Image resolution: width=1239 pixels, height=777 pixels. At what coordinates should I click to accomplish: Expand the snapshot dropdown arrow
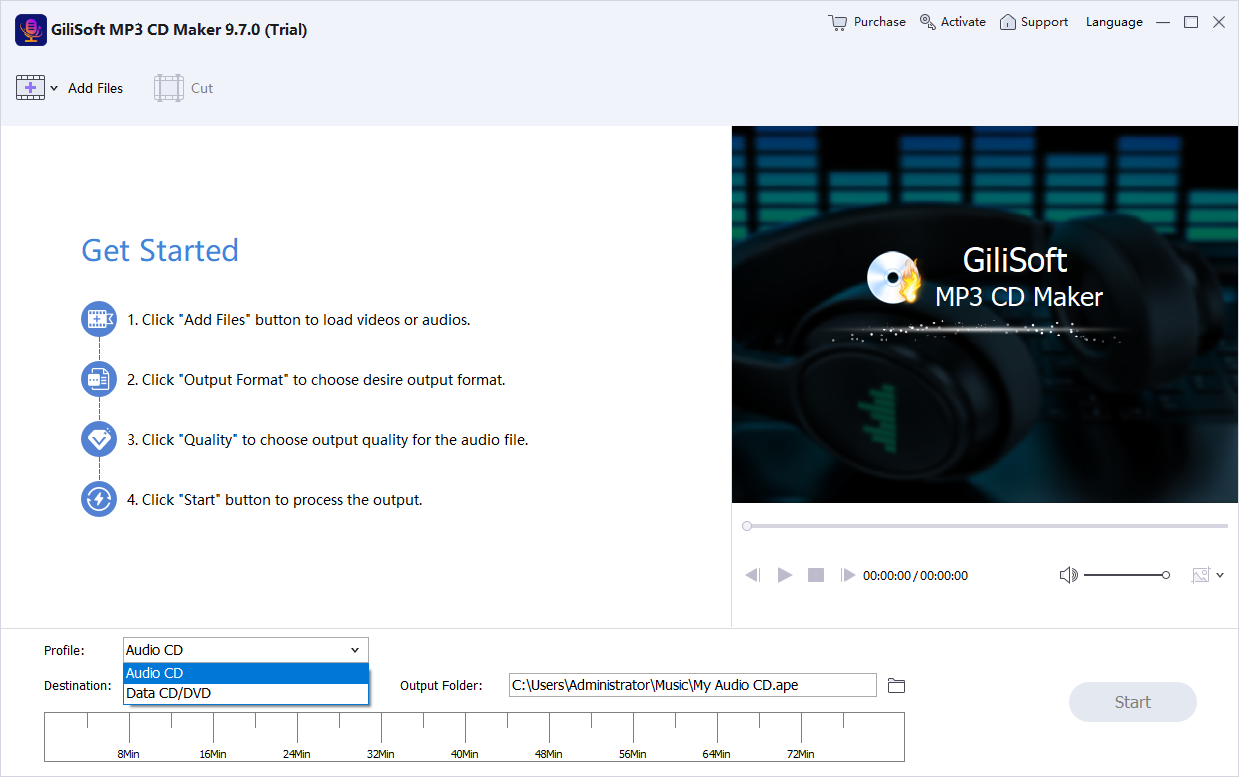(x=1220, y=576)
